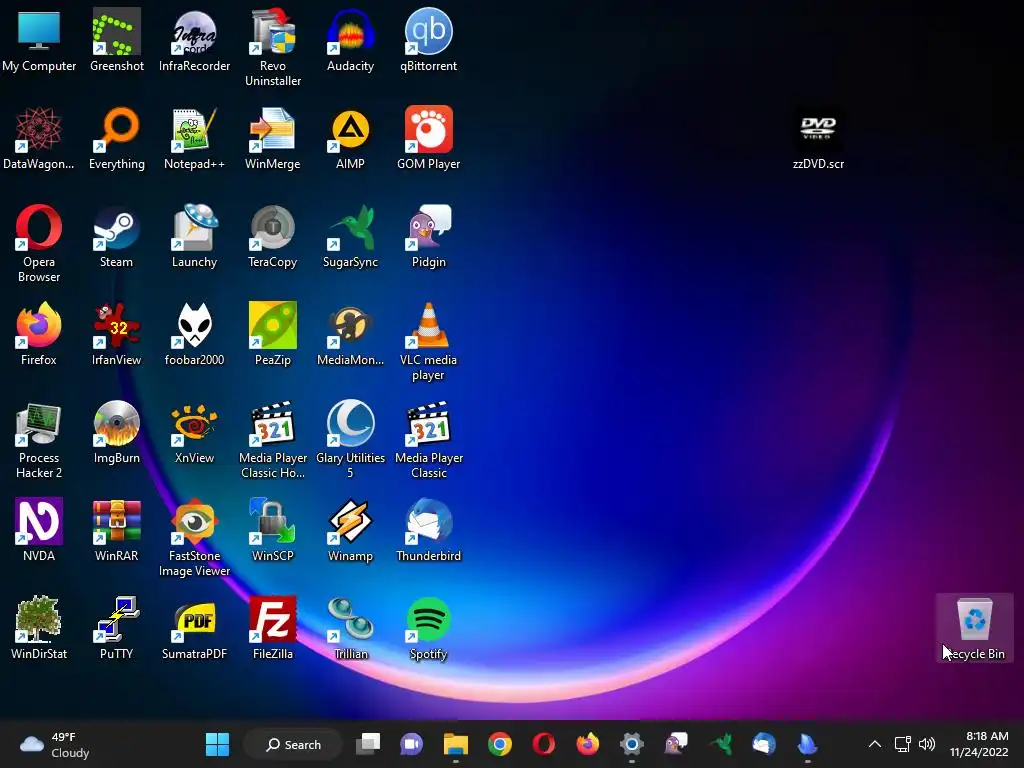Viewport: 1024px width, 768px height.
Task: Select the Recycle Bin
Action: click(974, 627)
